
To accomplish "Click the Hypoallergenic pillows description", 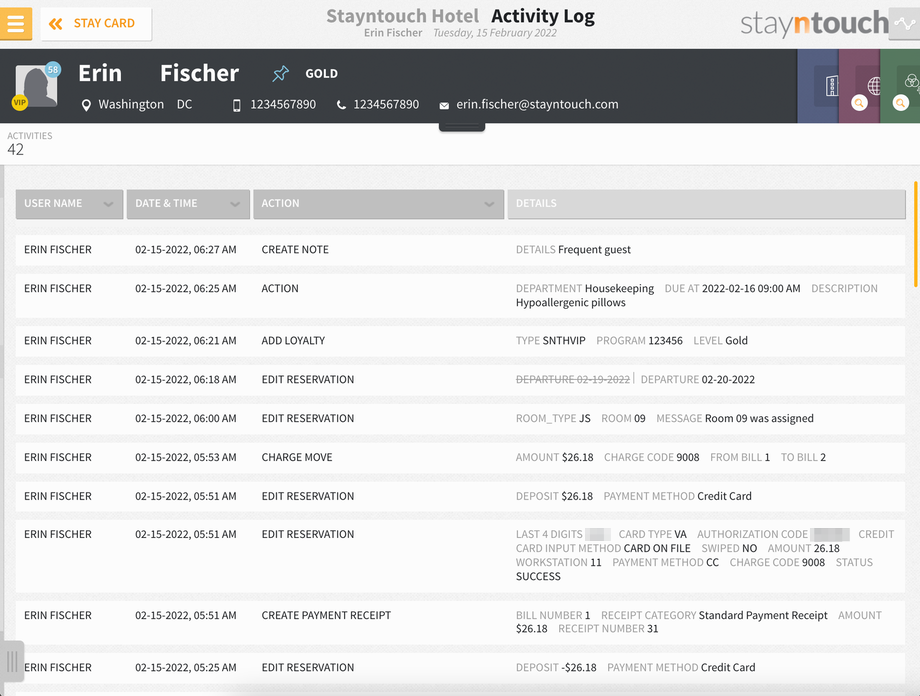I will click(570, 303).
